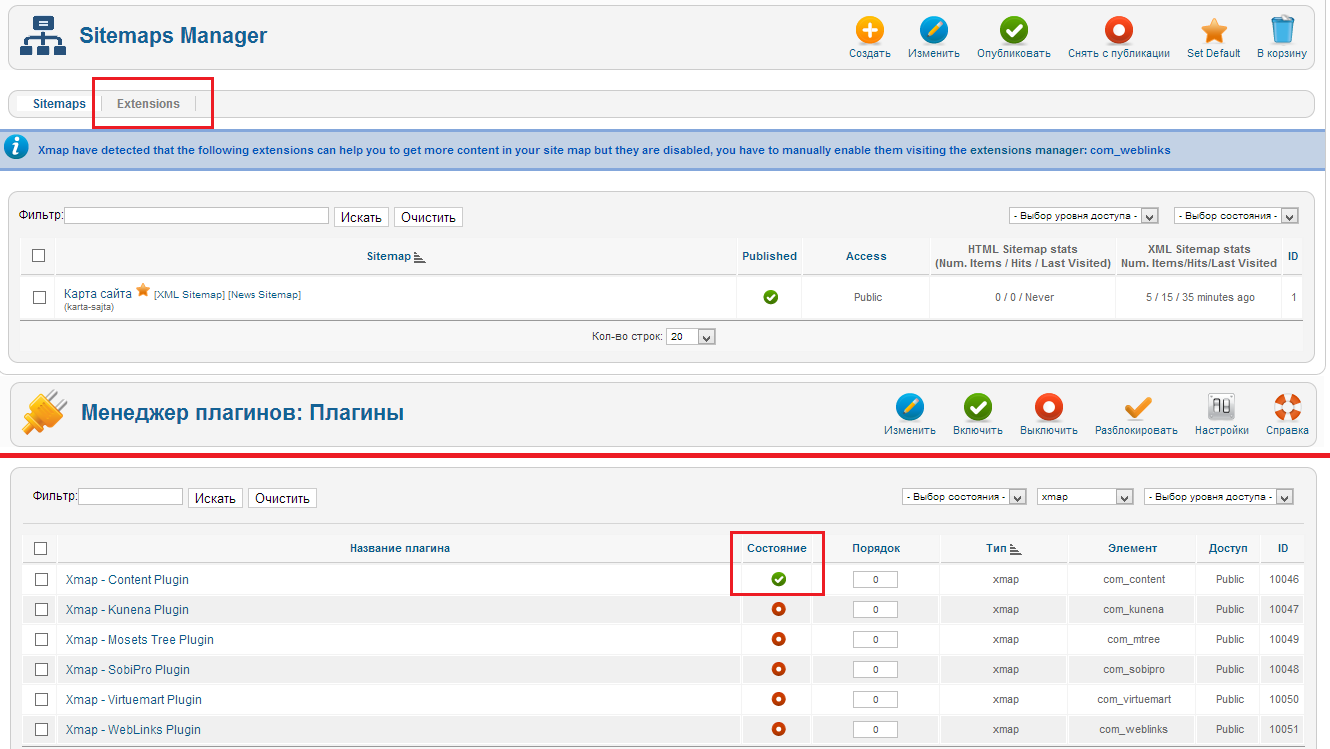Click the Изменить icon in Sitemaps Manager toolbar

coord(934,30)
